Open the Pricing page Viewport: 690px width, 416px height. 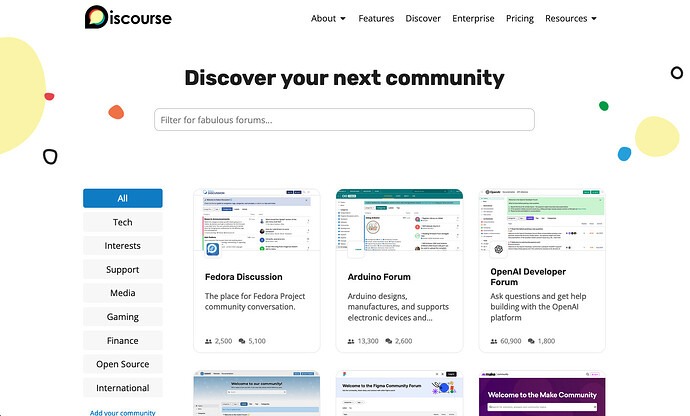[520, 18]
